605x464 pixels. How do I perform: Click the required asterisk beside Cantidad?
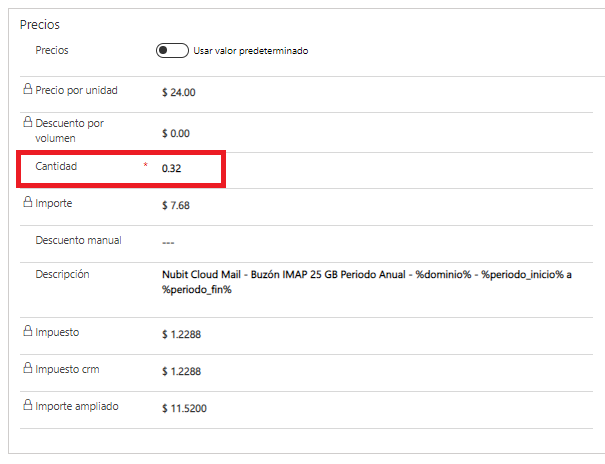point(146,166)
